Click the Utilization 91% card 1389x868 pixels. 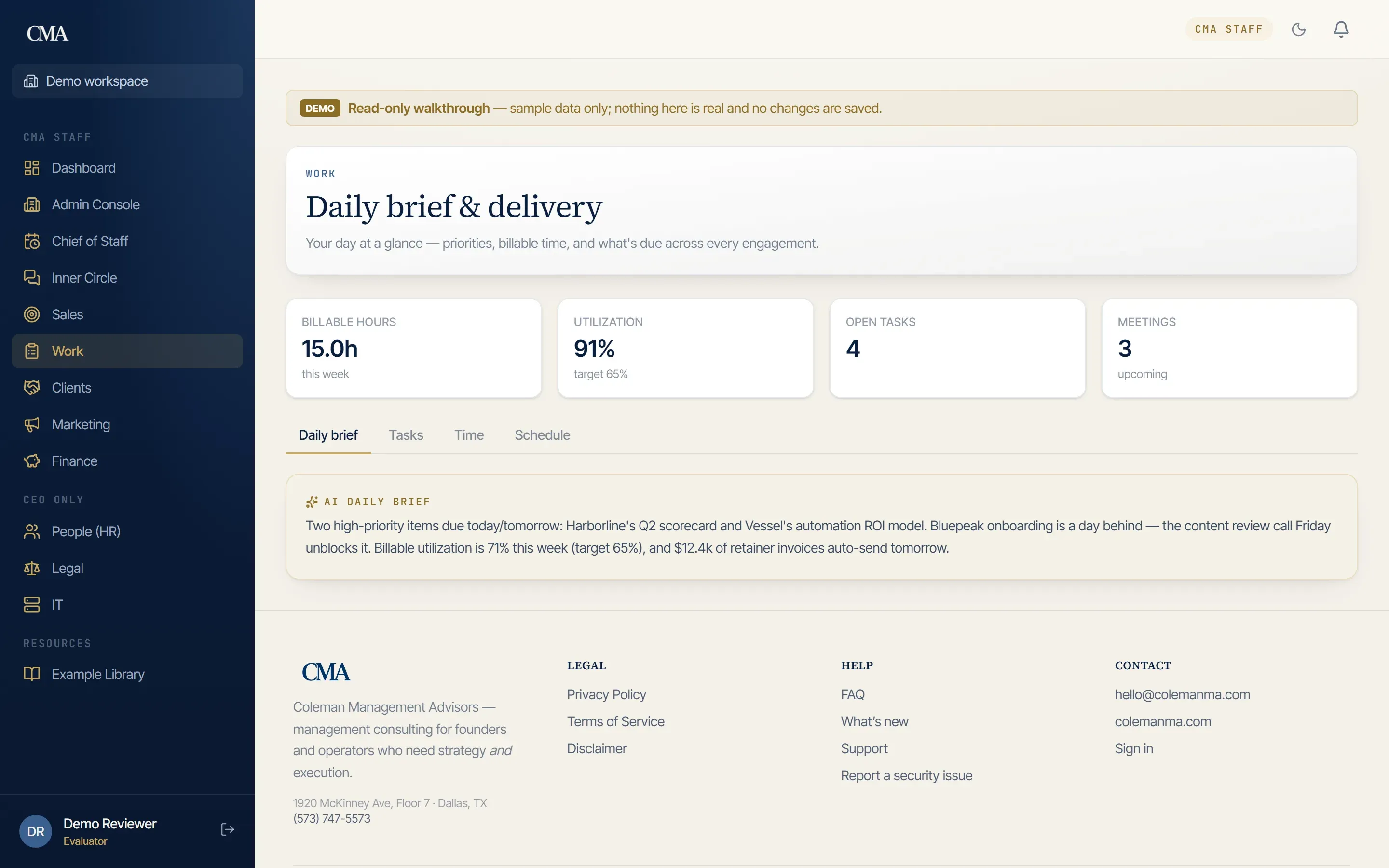pos(685,348)
